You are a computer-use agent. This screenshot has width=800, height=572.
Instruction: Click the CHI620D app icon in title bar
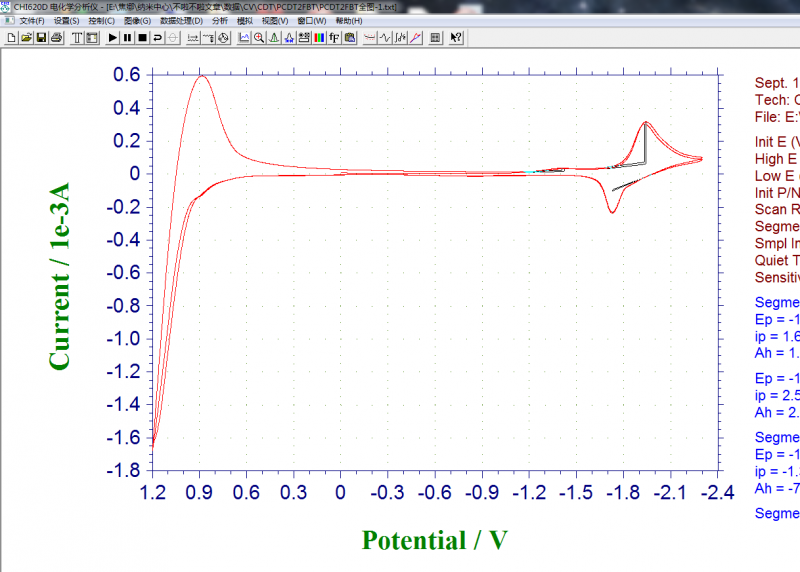tap(5, 7)
